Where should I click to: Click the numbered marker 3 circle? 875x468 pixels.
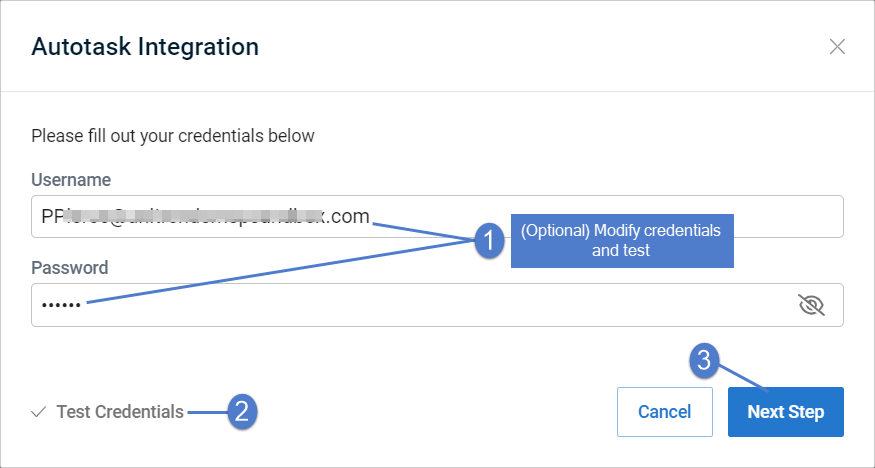point(704,360)
